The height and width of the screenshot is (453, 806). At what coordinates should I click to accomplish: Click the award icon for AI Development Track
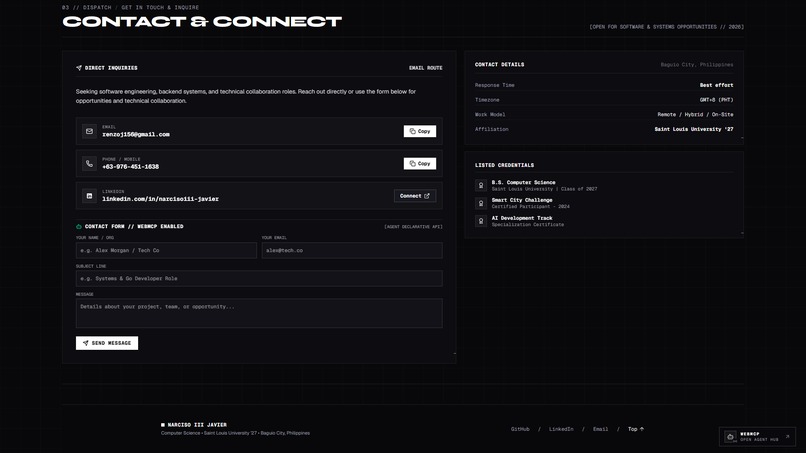(481, 221)
